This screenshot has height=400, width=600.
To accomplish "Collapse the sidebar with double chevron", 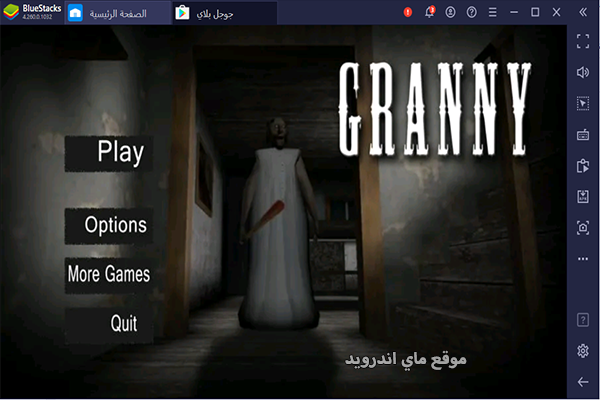I will click(583, 12).
